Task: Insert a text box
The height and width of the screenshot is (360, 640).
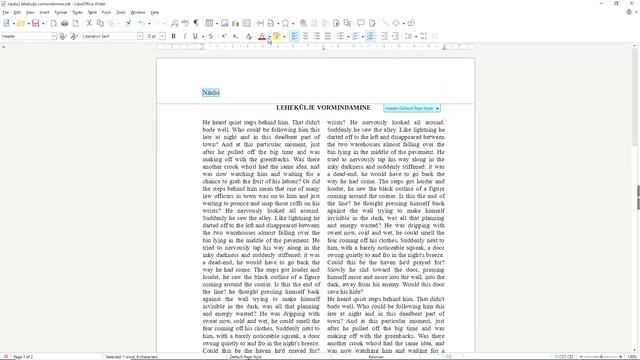Action: (247, 23)
